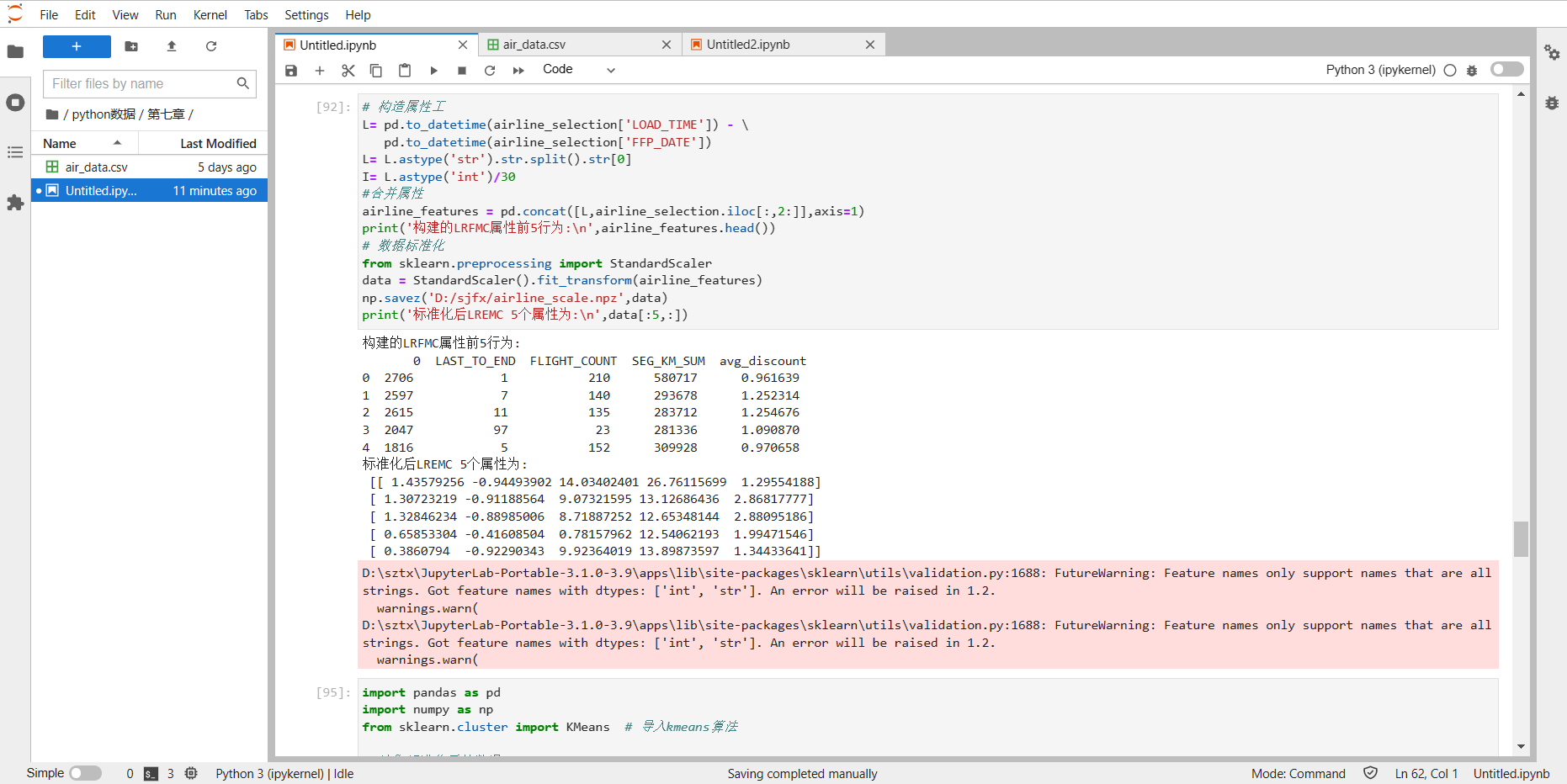This screenshot has width=1567, height=784.
Task: Refresh the file list
Action: tap(211, 46)
